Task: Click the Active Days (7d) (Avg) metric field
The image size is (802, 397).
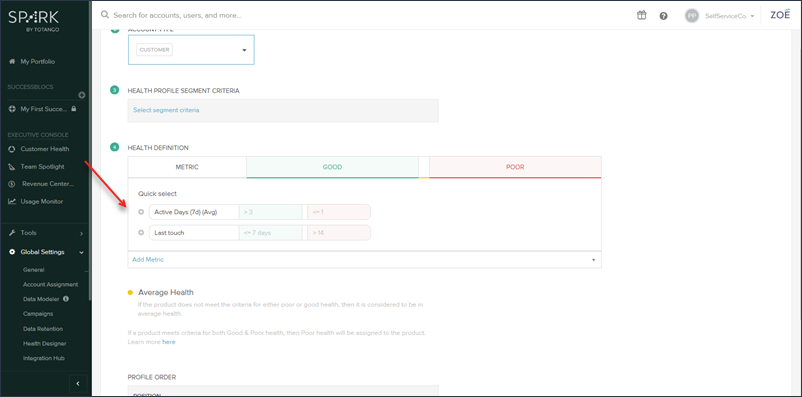Action: pos(194,212)
